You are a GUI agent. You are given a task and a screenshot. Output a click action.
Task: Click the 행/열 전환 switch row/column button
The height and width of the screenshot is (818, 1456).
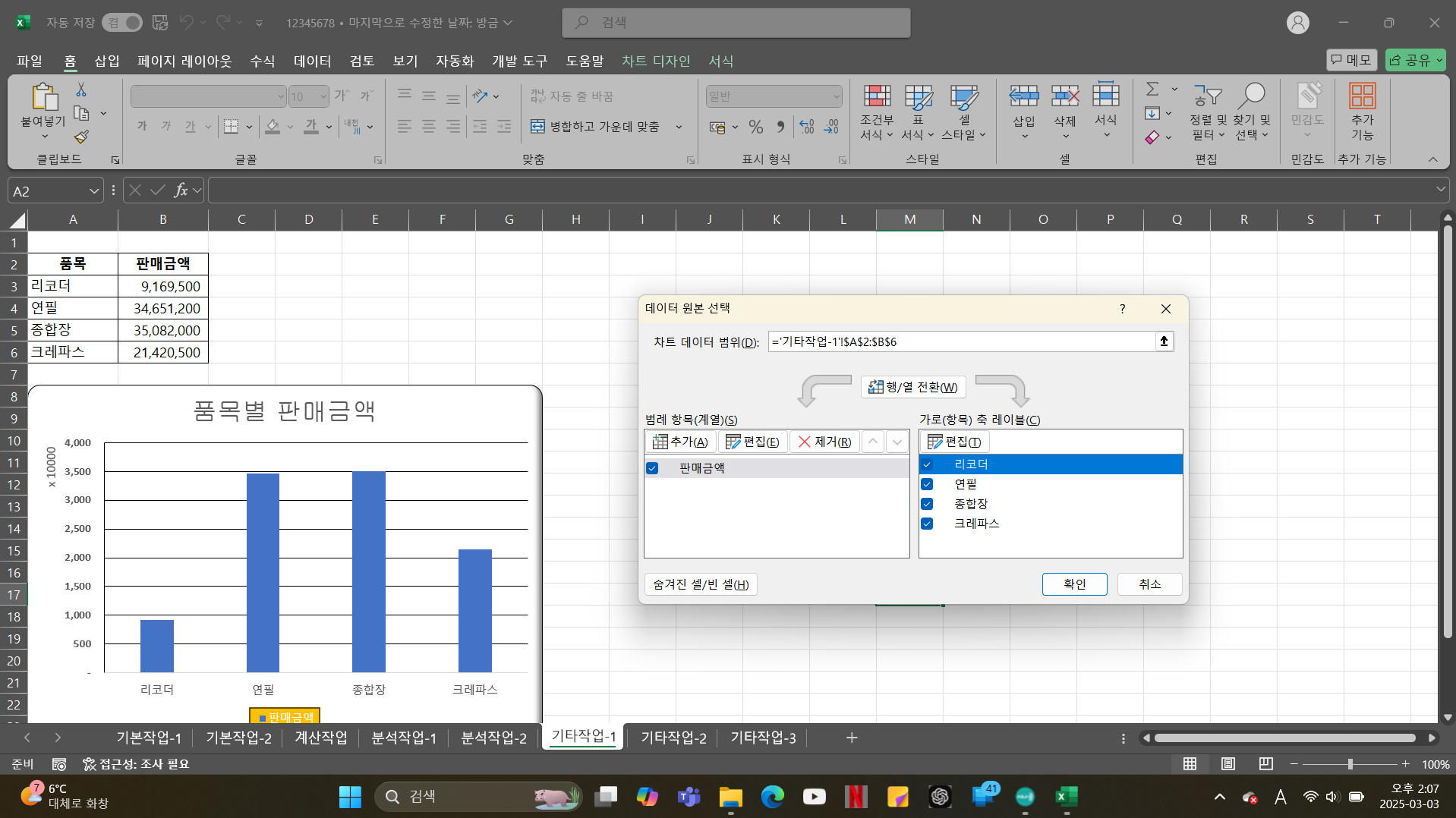[913, 387]
